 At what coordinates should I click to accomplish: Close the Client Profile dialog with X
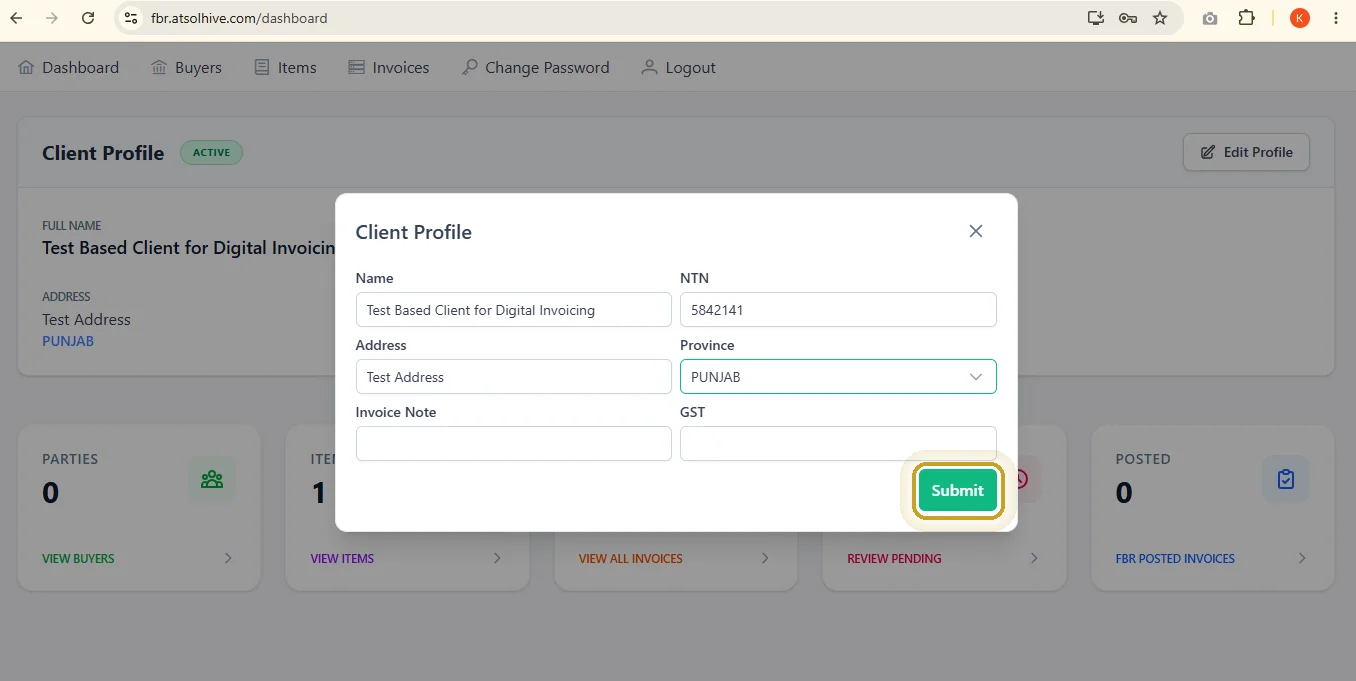point(976,231)
